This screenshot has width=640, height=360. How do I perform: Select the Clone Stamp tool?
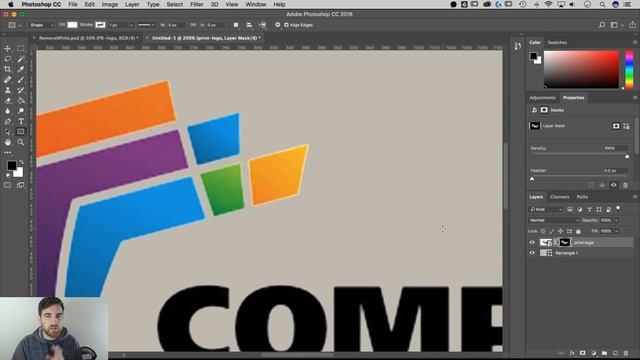click(7, 90)
